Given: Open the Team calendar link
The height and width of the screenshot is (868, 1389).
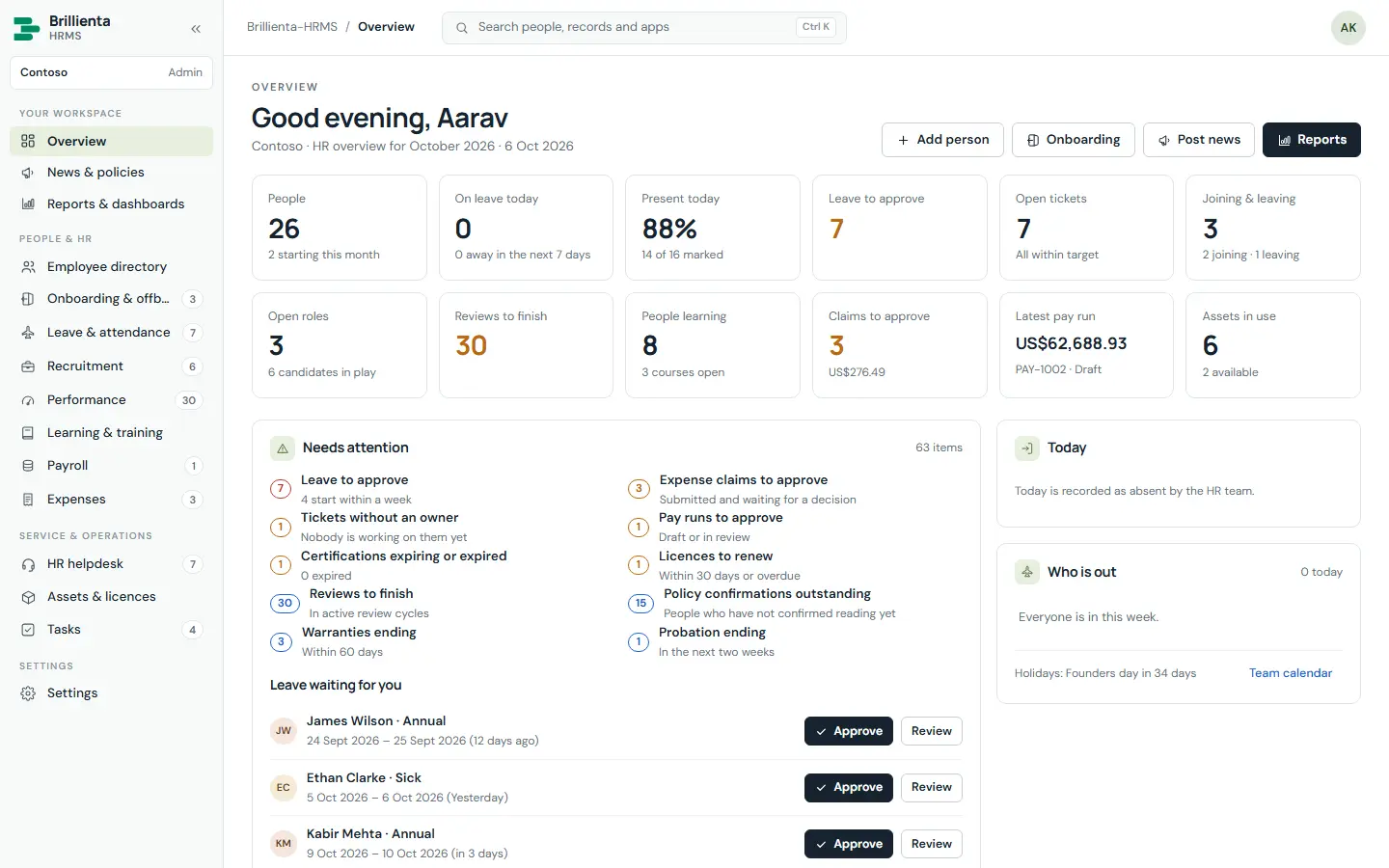Looking at the screenshot, I should [1291, 673].
